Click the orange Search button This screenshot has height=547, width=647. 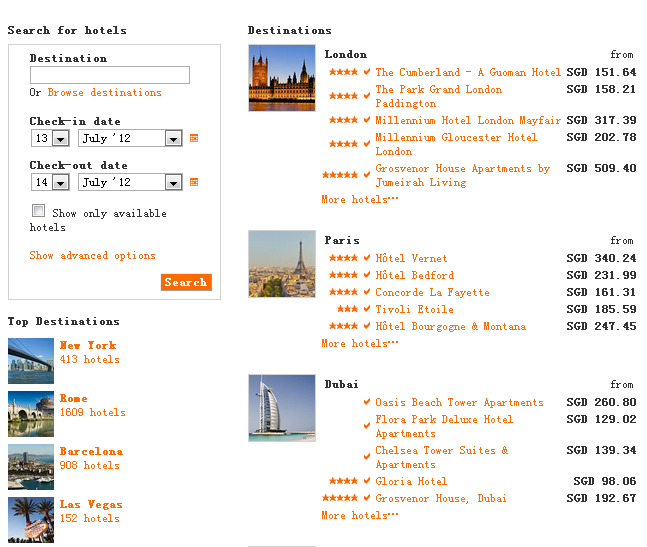point(186,283)
